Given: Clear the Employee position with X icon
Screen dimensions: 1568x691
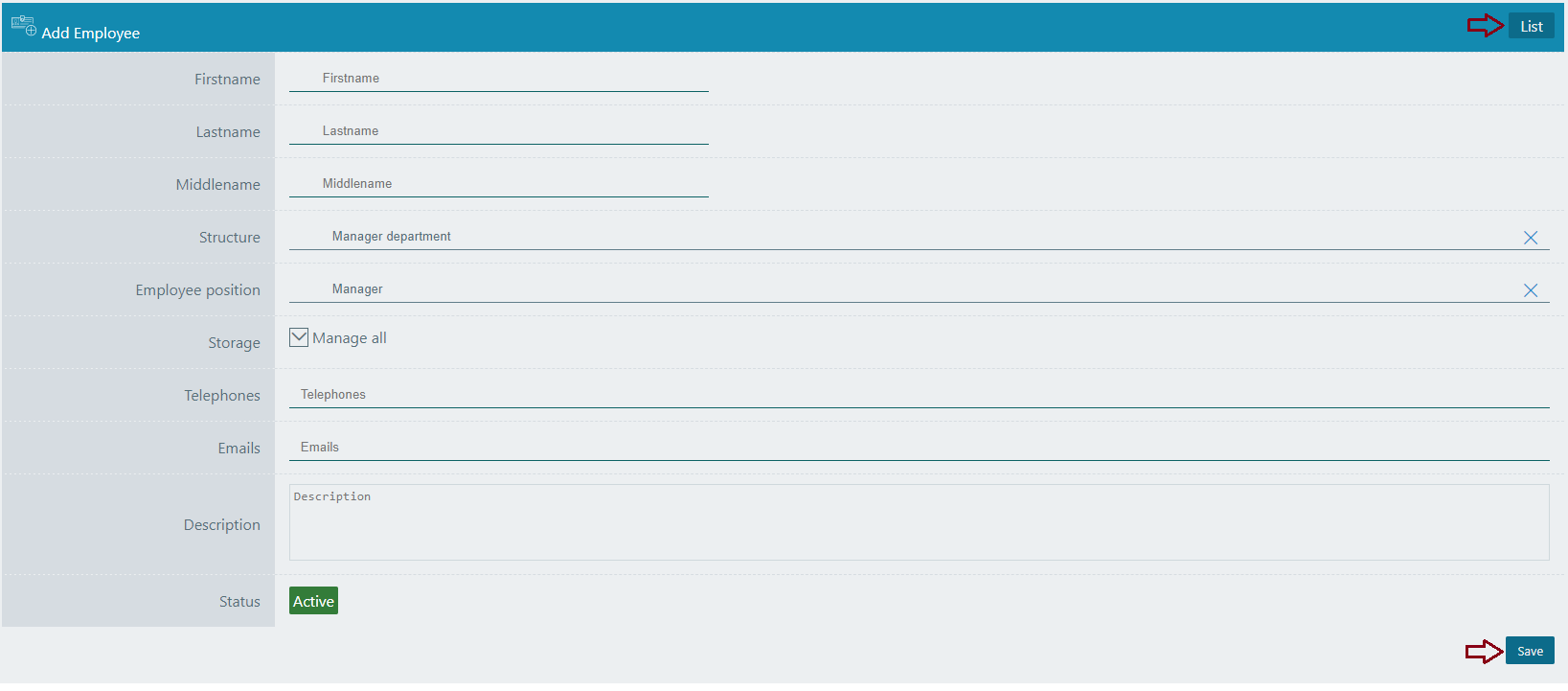Looking at the screenshot, I should pos(1530,290).
